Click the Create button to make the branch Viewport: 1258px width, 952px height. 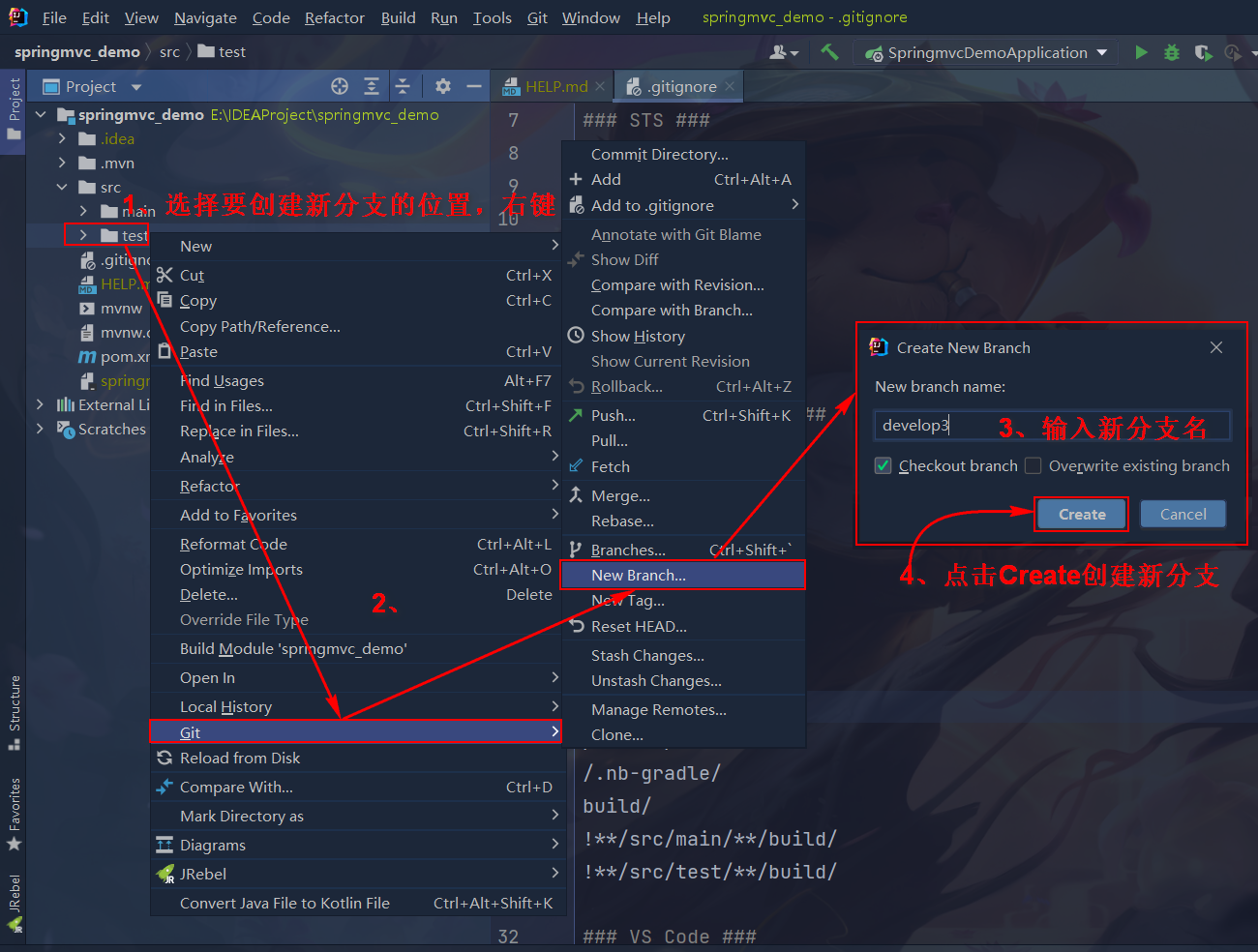1081,514
